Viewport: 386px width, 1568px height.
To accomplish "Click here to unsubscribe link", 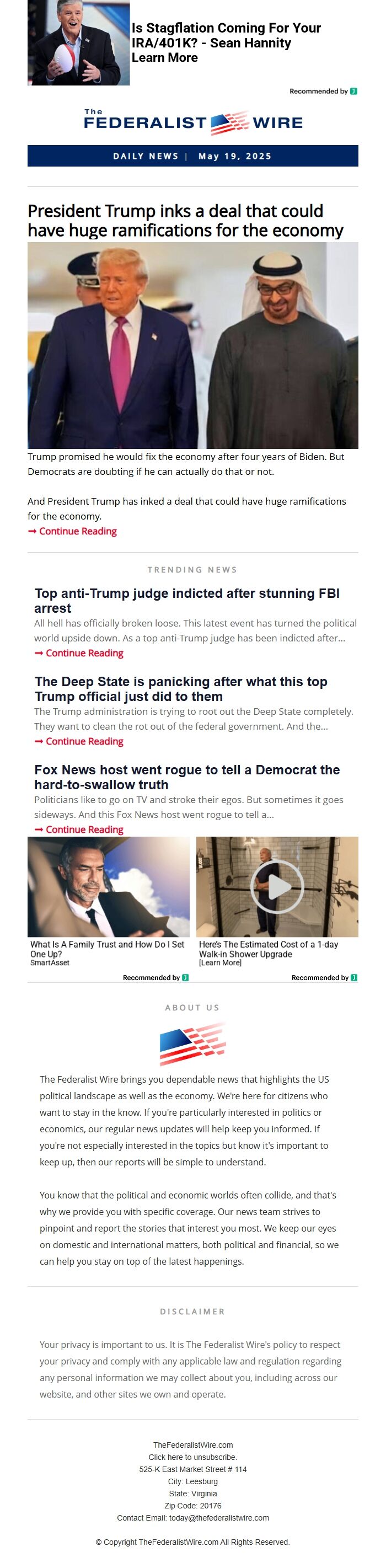I will (x=193, y=1457).
